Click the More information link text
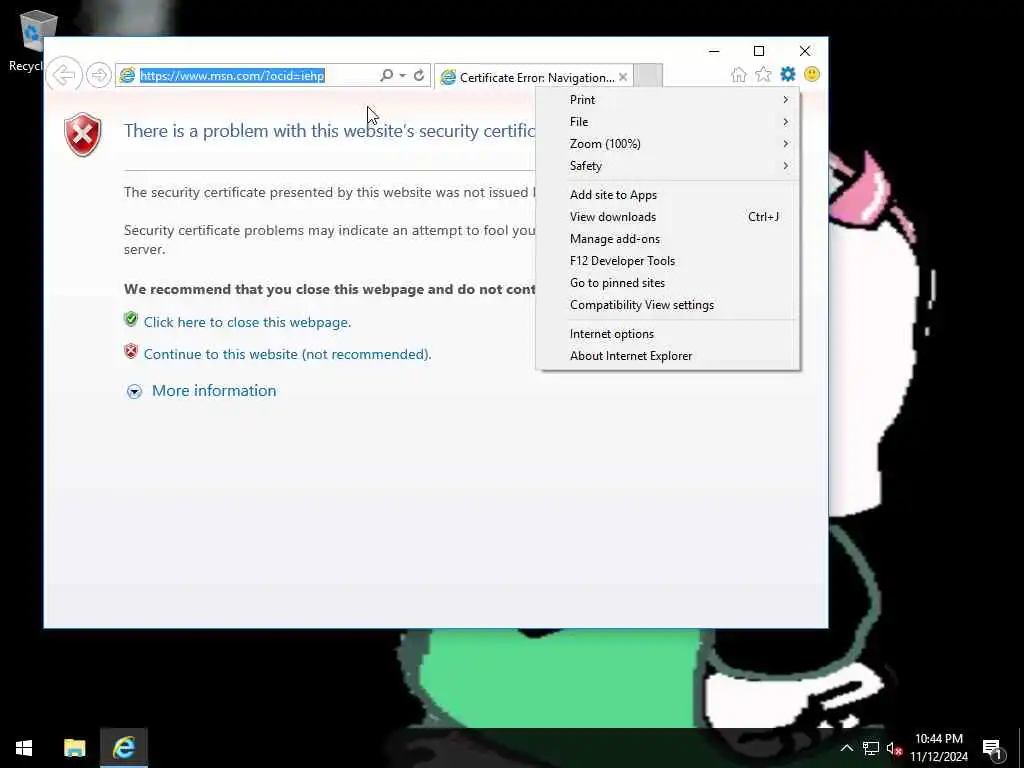 click(x=214, y=391)
